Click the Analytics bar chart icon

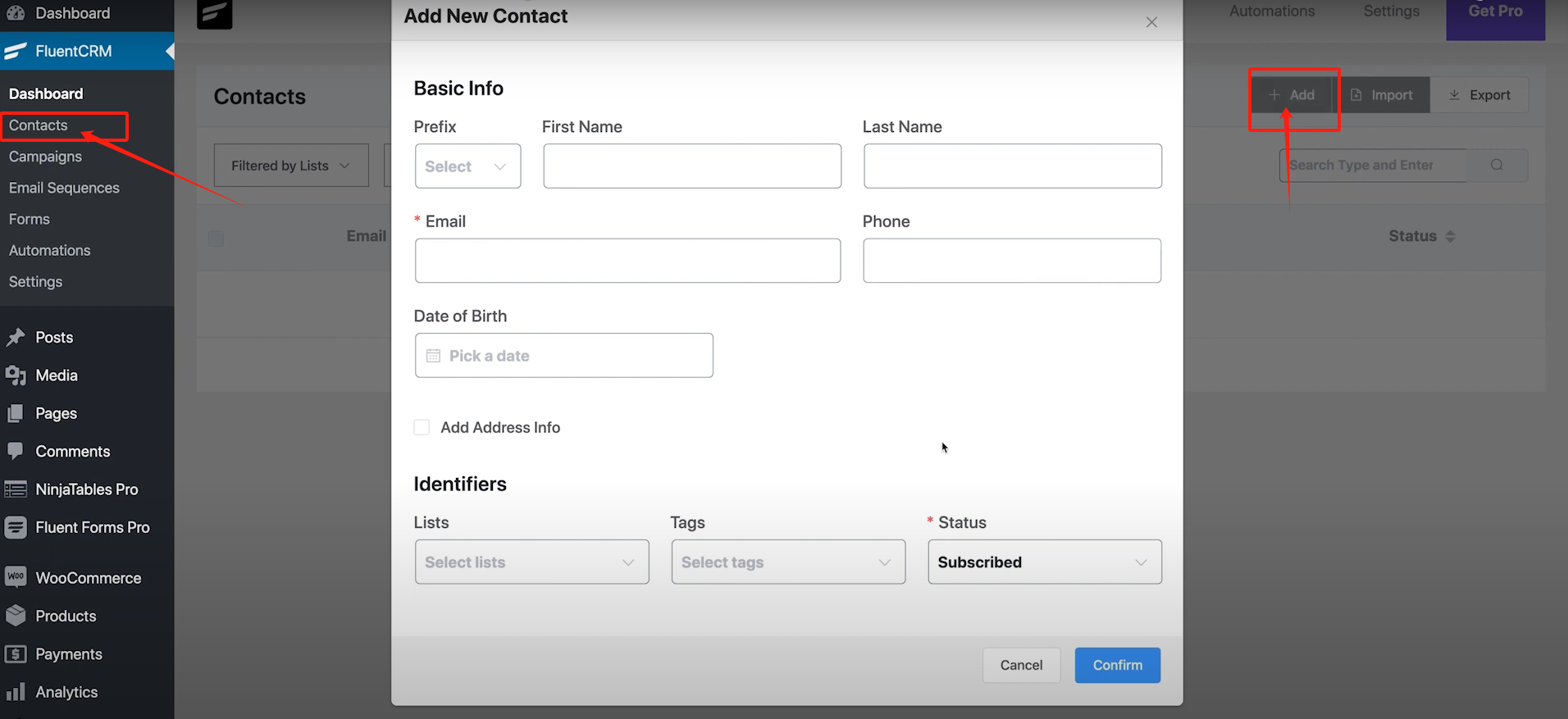[16, 692]
